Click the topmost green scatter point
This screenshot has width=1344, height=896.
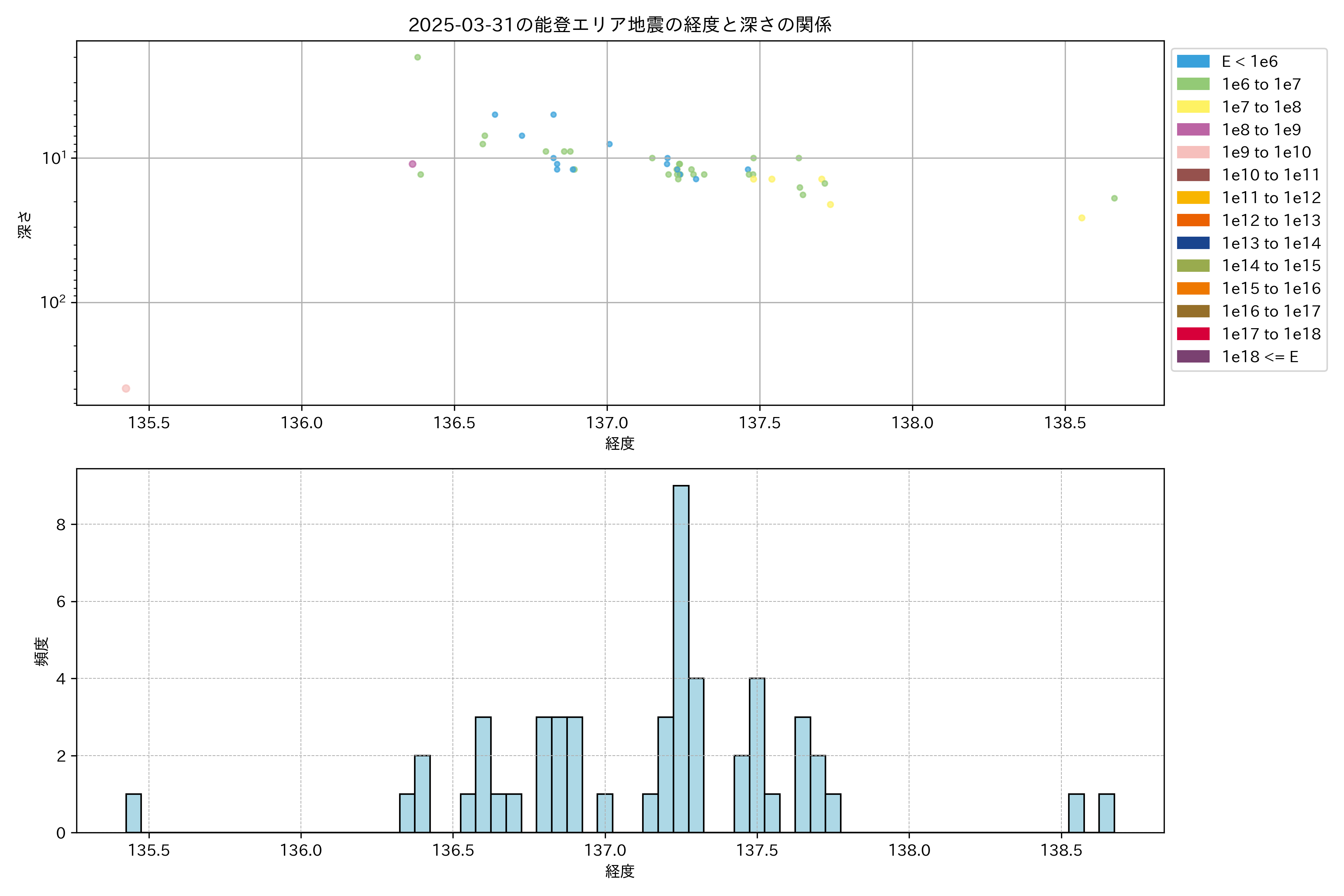tap(417, 57)
